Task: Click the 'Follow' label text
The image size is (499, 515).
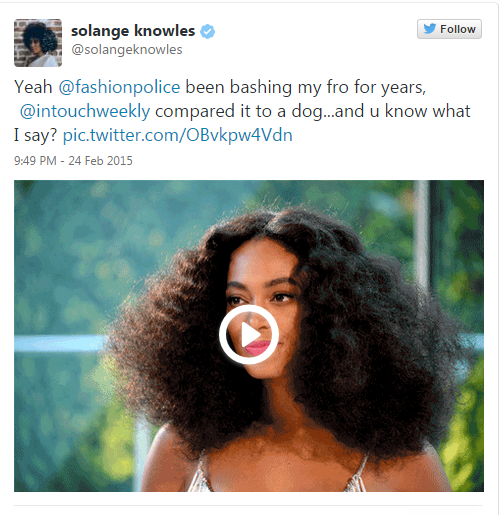Action: [x=458, y=29]
